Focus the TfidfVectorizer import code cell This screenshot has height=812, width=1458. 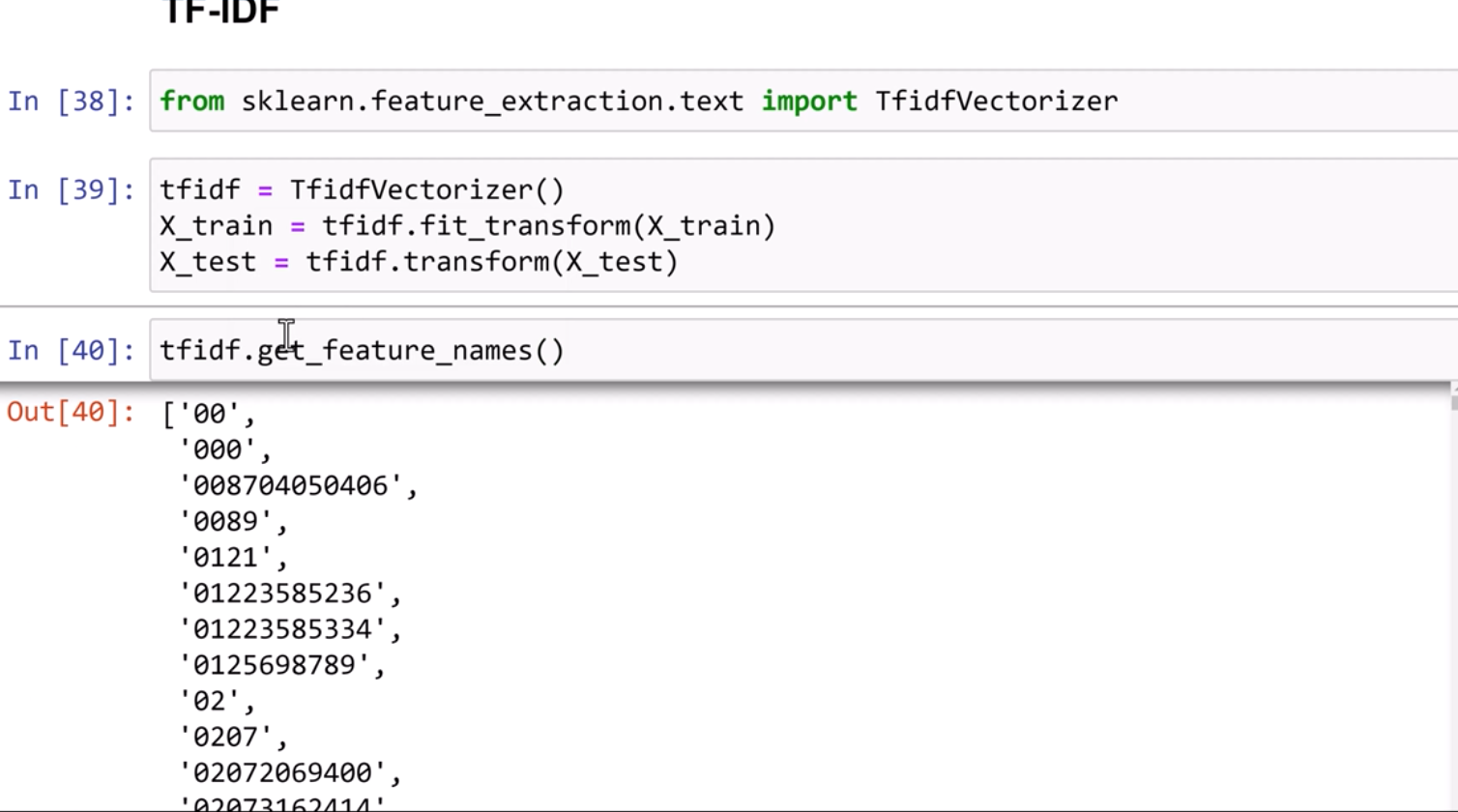pyautogui.click(x=802, y=101)
